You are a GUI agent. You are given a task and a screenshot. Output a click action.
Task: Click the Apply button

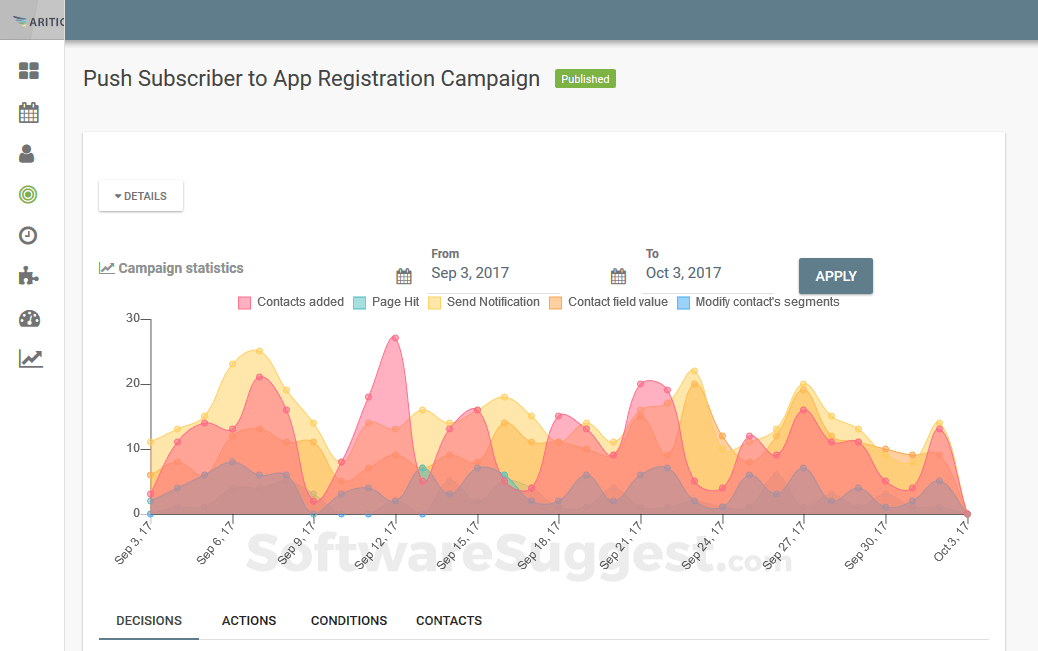pyautogui.click(x=835, y=276)
